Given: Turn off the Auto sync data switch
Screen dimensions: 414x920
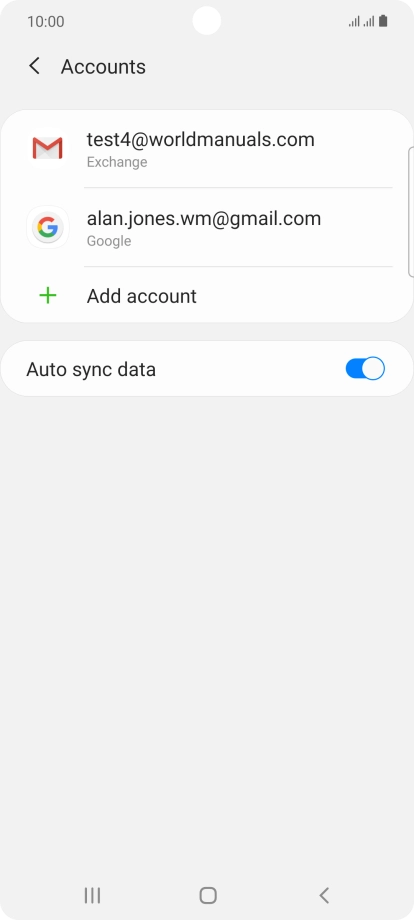Looking at the screenshot, I should coord(365,369).
